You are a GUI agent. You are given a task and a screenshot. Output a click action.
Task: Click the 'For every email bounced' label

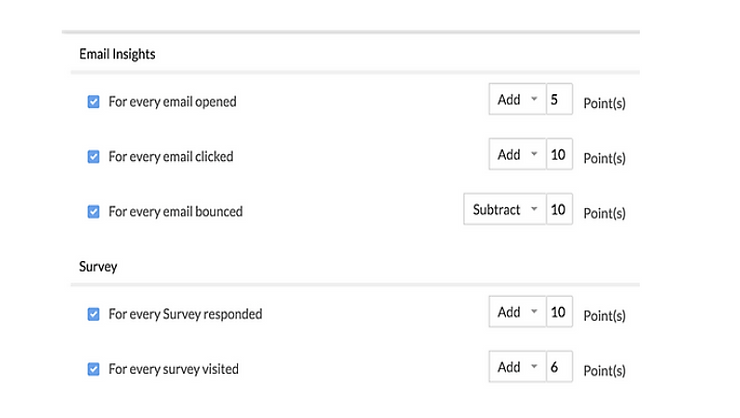tap(175, 212)
